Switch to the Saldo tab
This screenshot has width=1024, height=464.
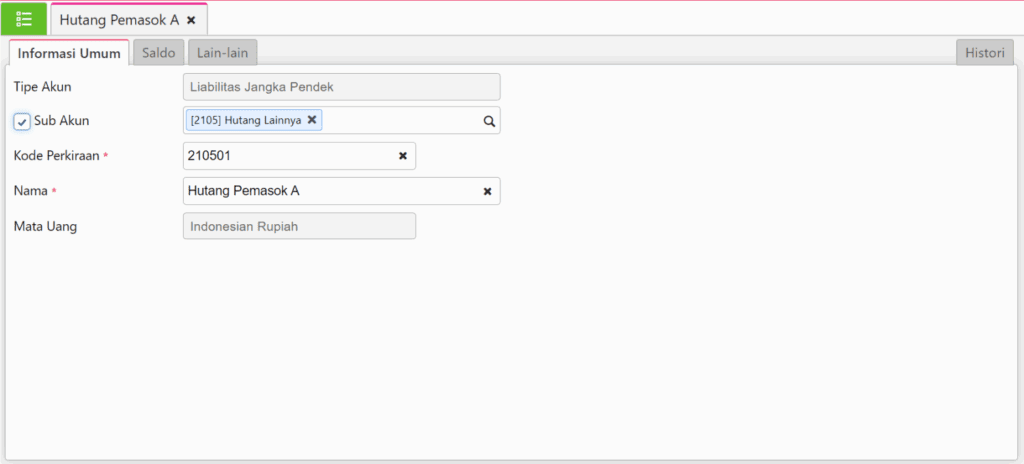(158, 53)
